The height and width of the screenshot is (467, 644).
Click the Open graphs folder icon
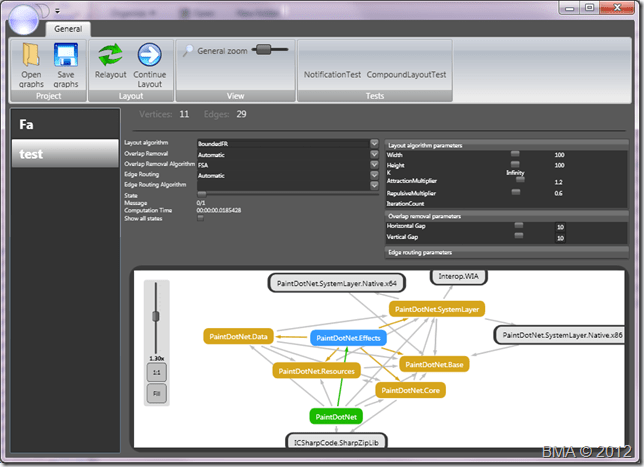(31, 55)
